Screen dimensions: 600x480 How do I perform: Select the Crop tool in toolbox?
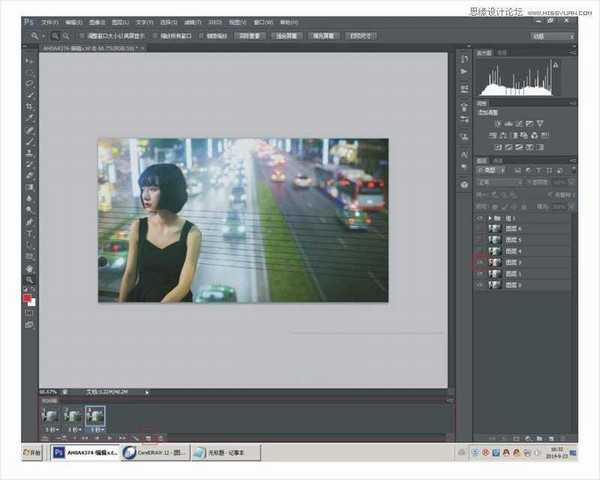point(29,106)
